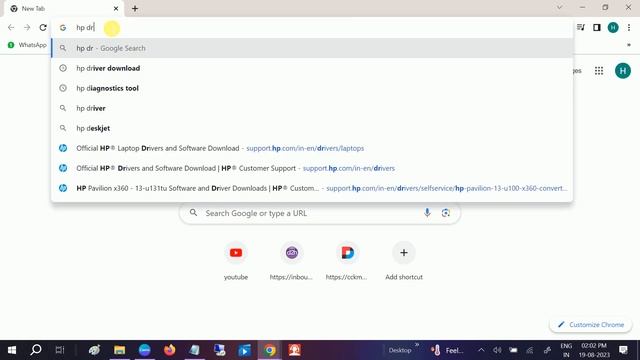The image size is (640, 360).
Task: Click the Search Google or type a URL box
Action: [320, 213]
